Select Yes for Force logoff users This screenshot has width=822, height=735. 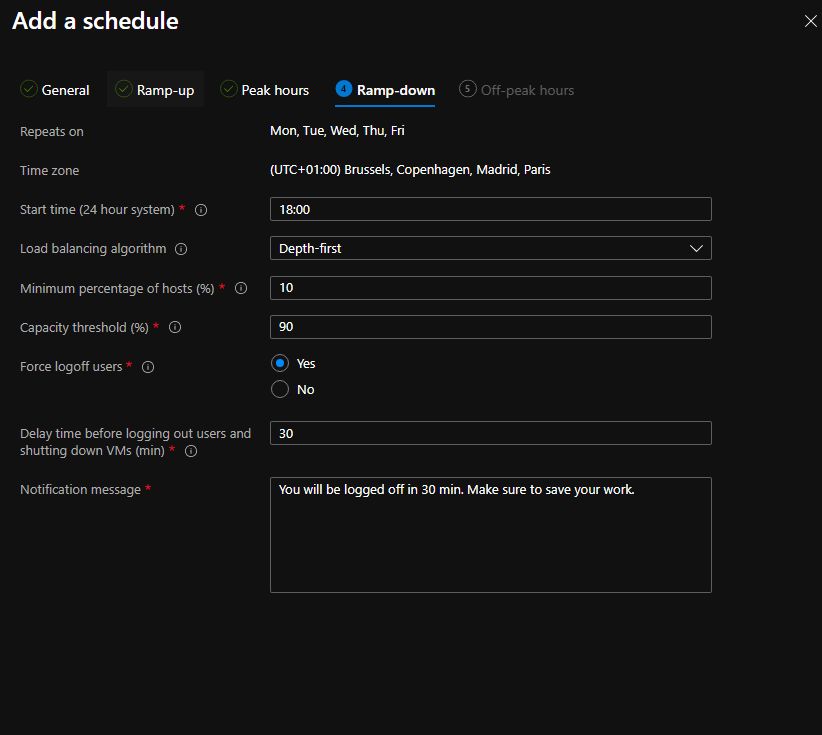point(280,363)
